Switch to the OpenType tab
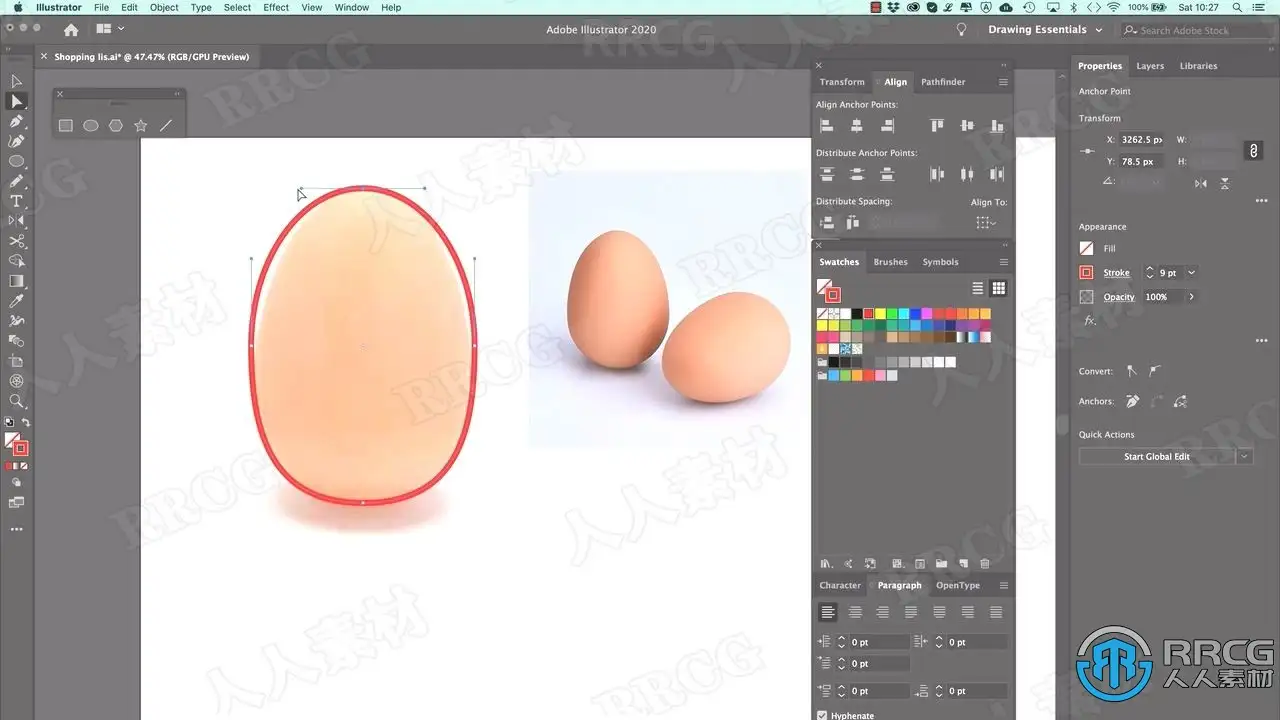The image size is (1280, 720). coord(958,585)
